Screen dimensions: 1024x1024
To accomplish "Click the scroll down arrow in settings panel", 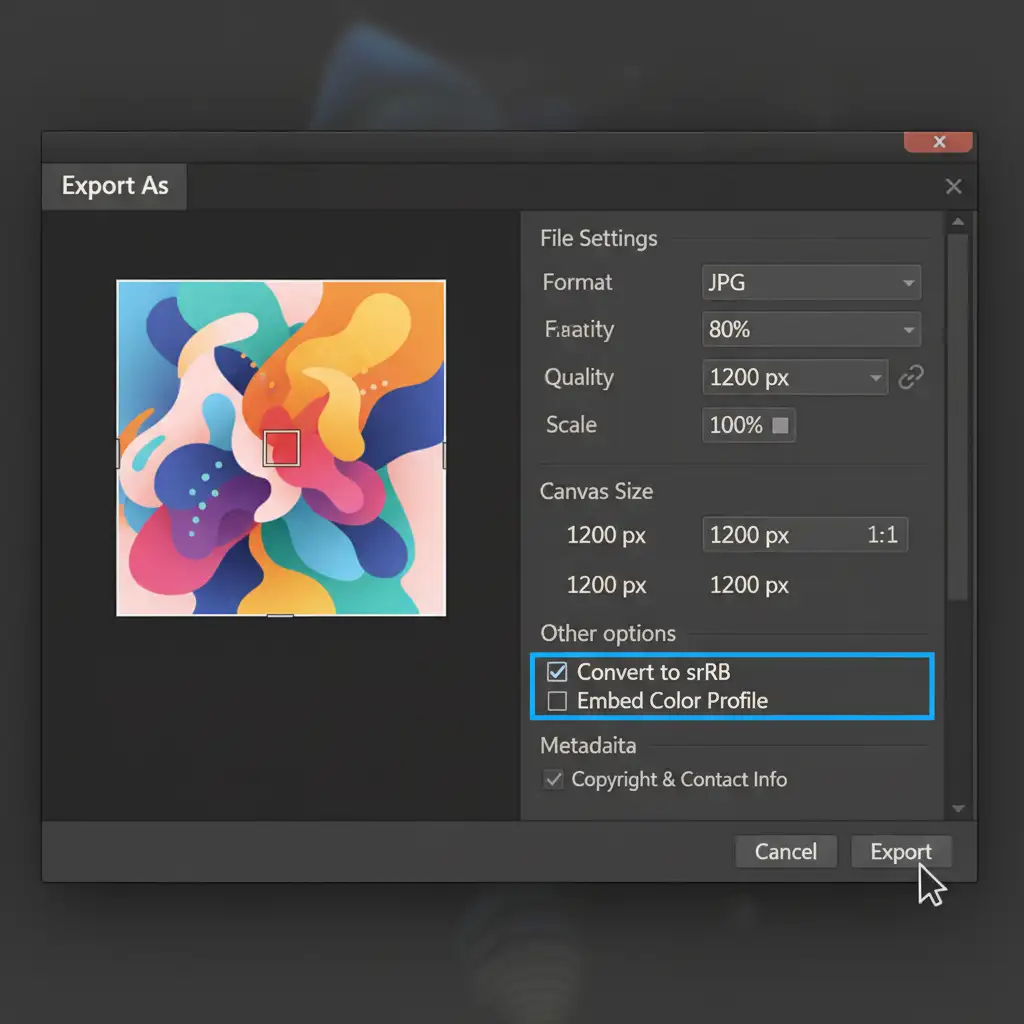I will click(x=958, y=808).
